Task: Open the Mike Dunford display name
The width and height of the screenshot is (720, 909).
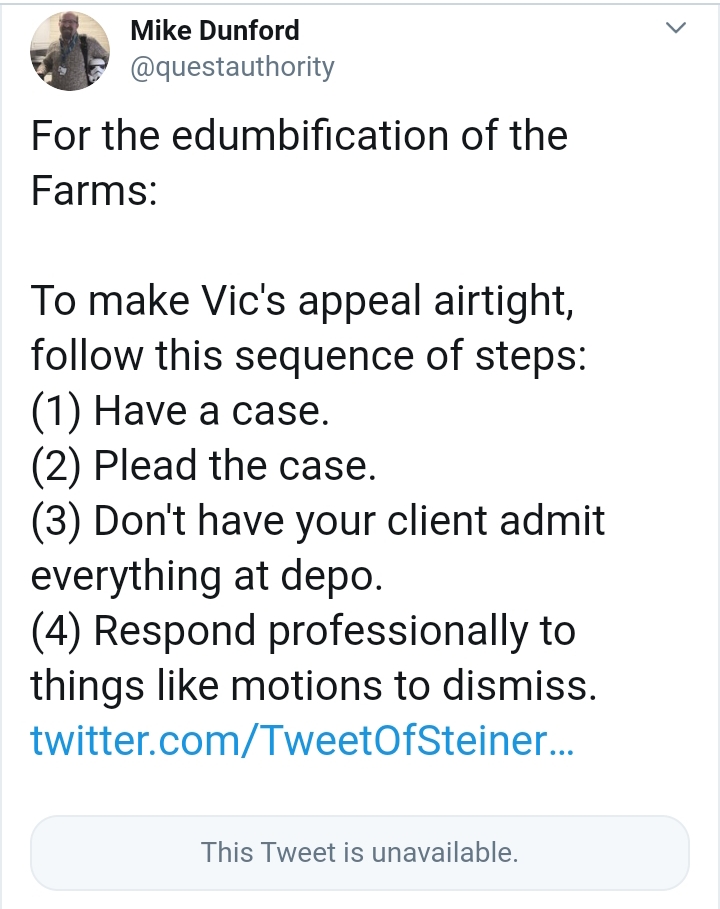Action: (215, 30)
